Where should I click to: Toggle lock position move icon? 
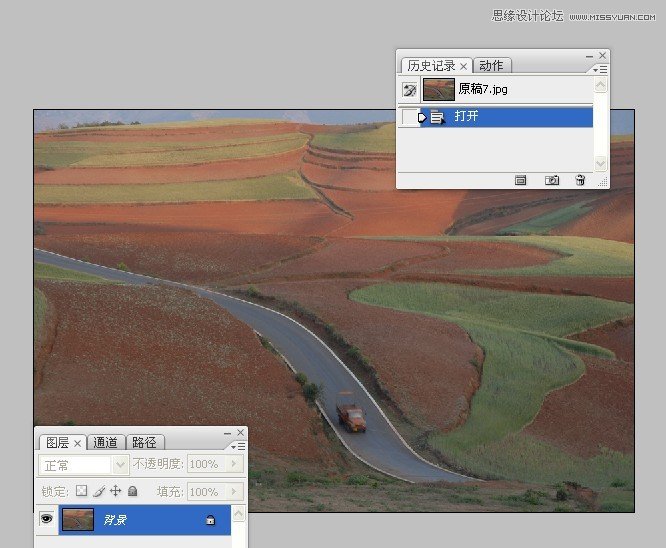pos(116,491)
